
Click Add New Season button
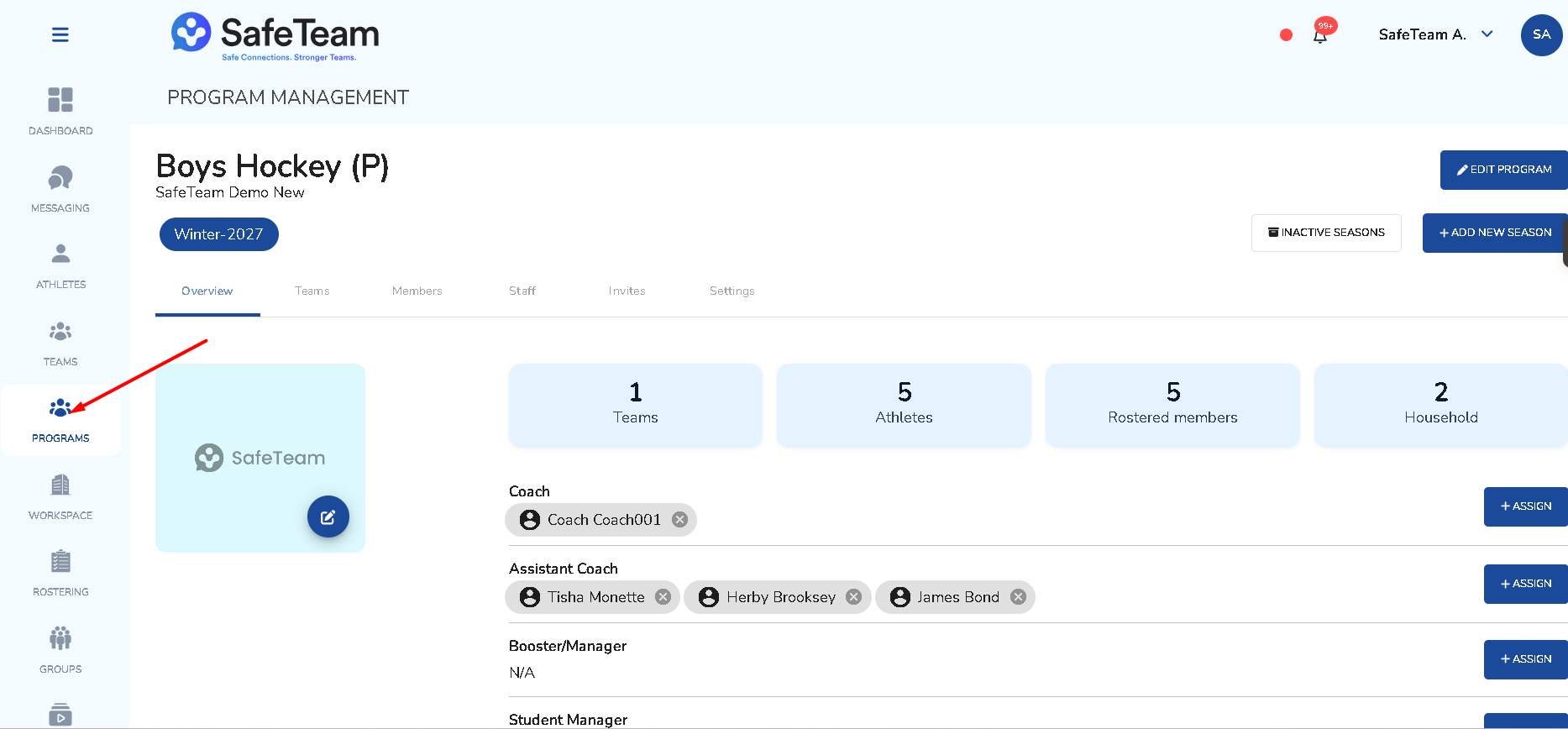tap(1495, 233)
